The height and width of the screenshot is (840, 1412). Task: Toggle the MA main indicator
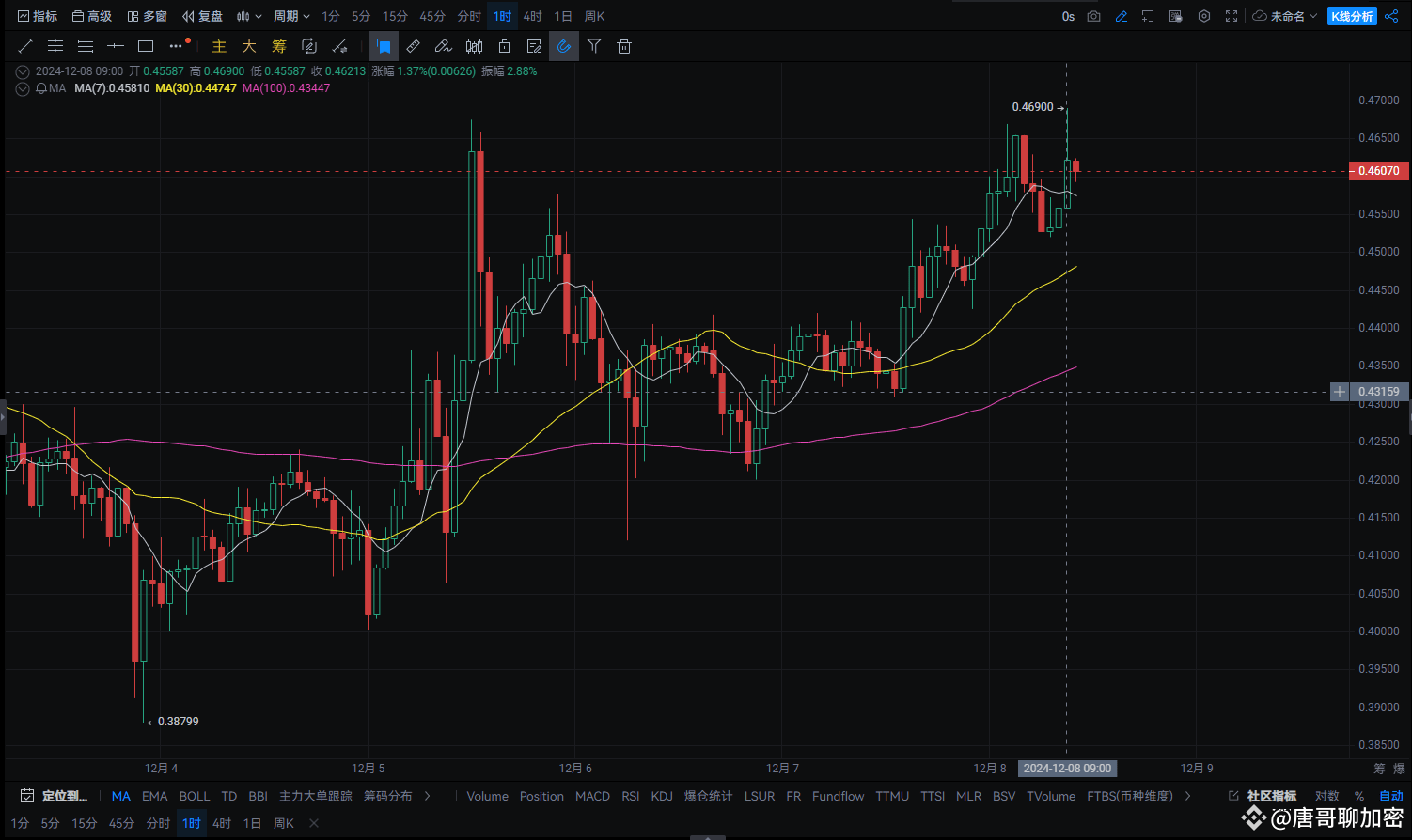tap(121, 796)
